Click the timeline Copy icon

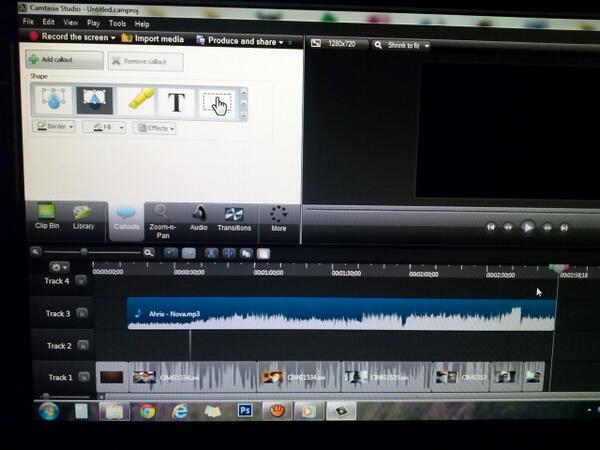(x=246, y=253)
